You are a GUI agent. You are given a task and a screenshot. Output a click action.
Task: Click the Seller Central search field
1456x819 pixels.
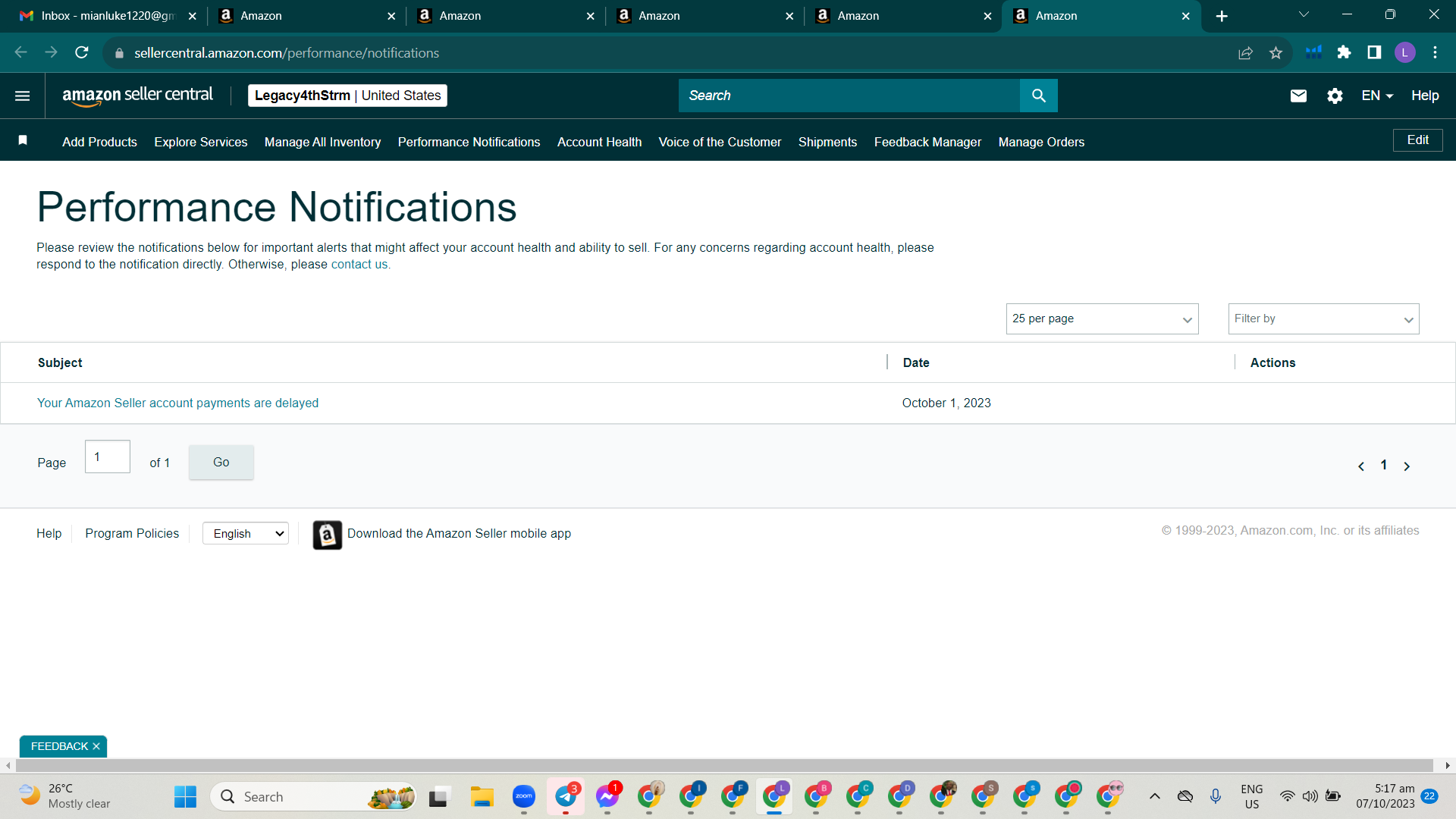[x=849, y=96]
